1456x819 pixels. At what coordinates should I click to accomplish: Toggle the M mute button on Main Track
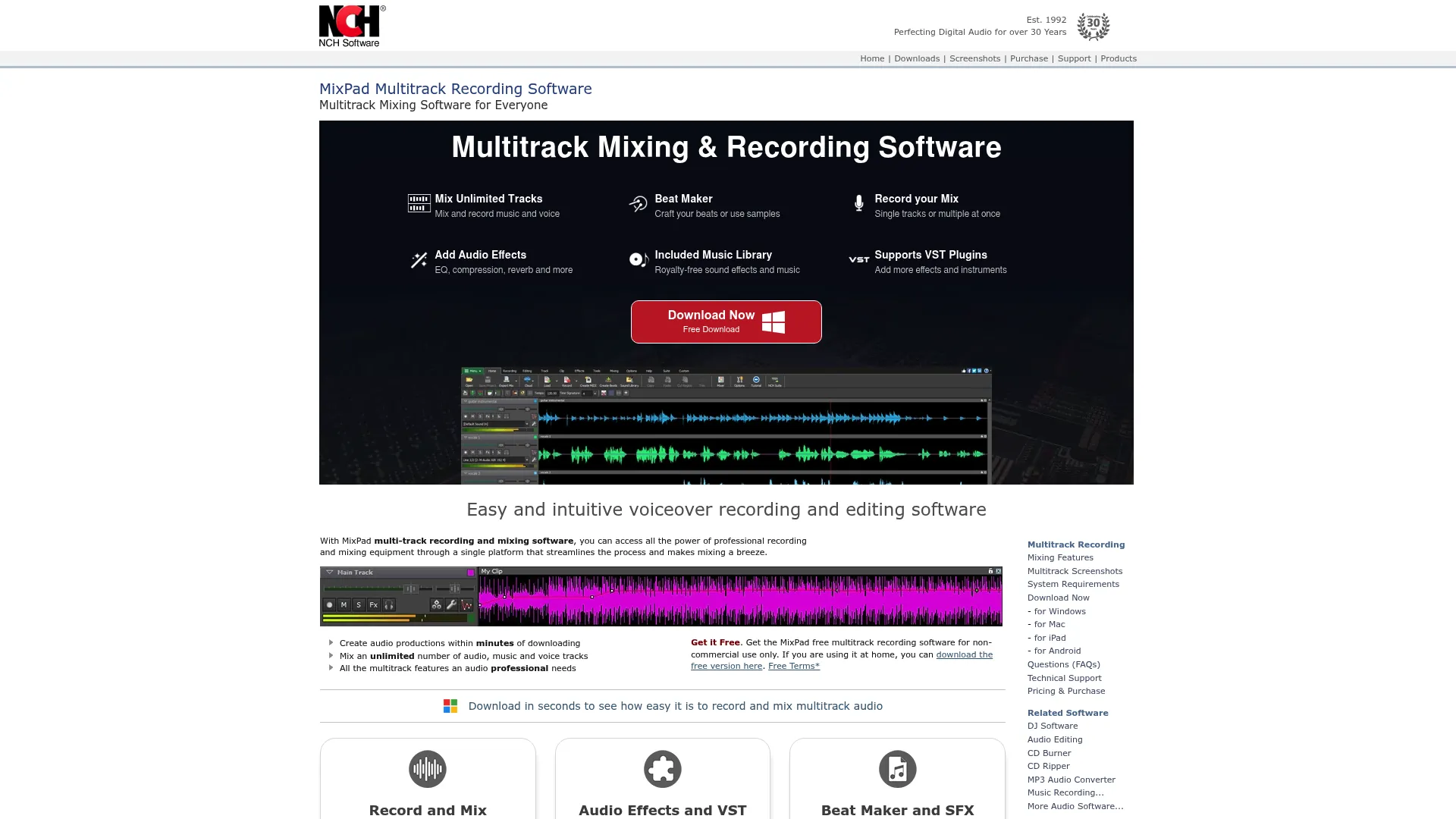click(344, 605)
